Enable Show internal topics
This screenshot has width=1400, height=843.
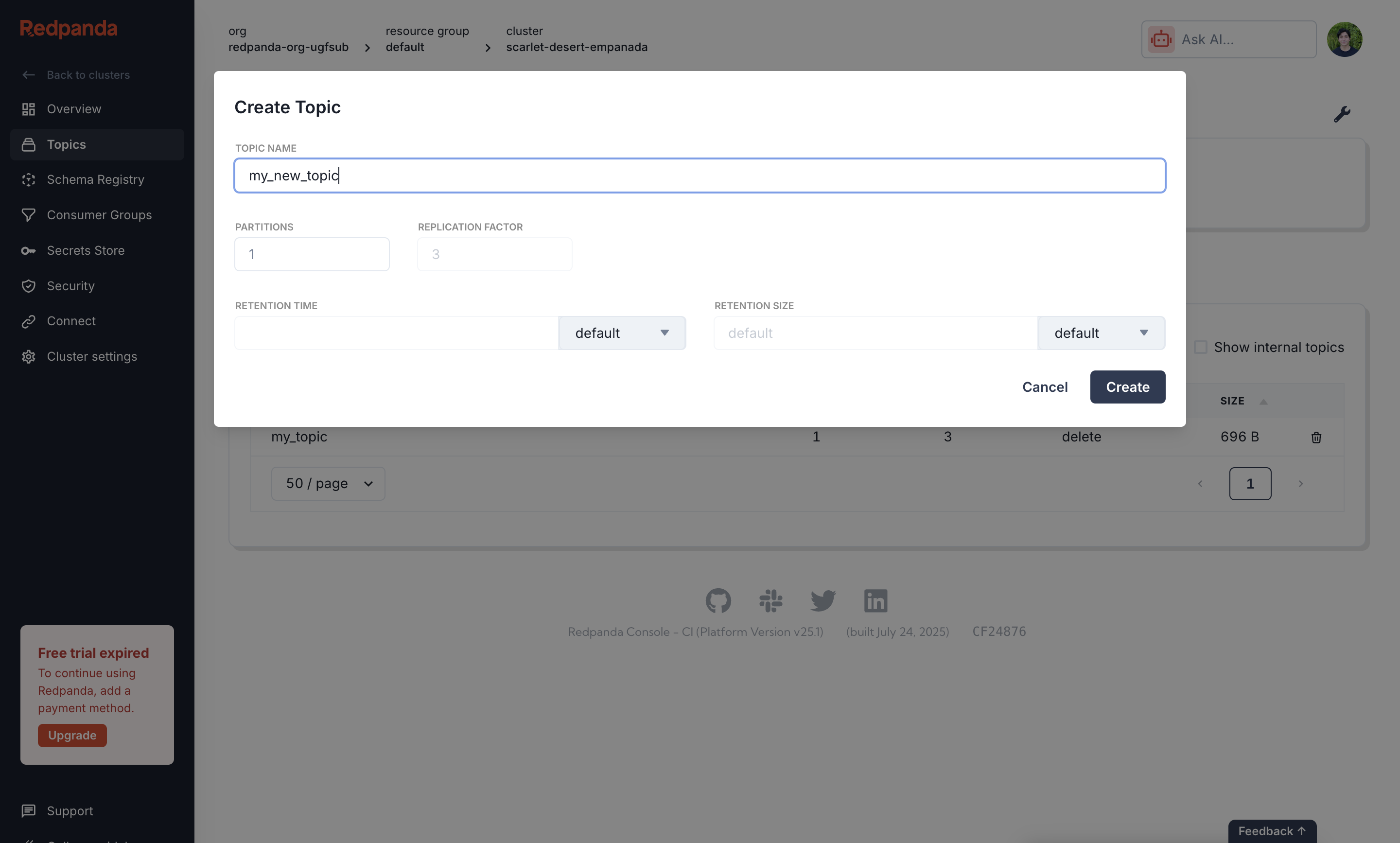pyautogui.click(x=1202, y=347)
